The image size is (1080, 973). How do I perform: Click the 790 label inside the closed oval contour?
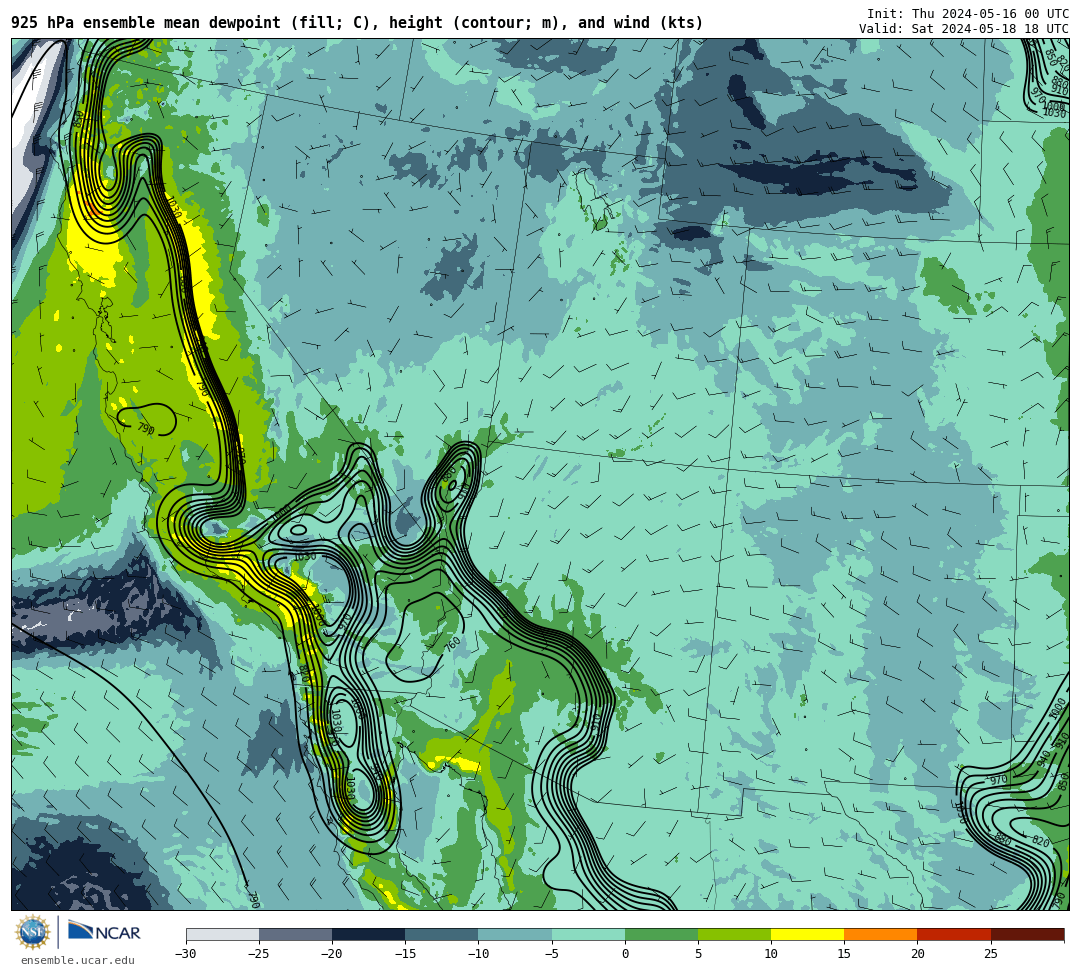(x=146, y=428)
